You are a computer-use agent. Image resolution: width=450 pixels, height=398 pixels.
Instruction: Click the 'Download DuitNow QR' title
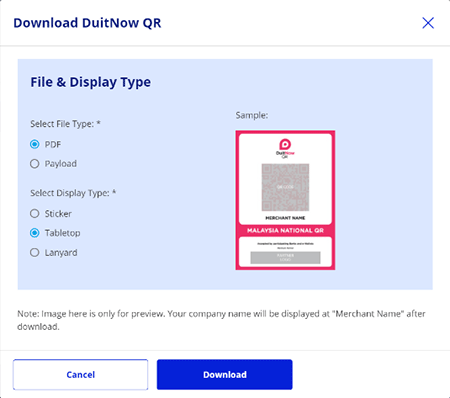tap(87, 23)
